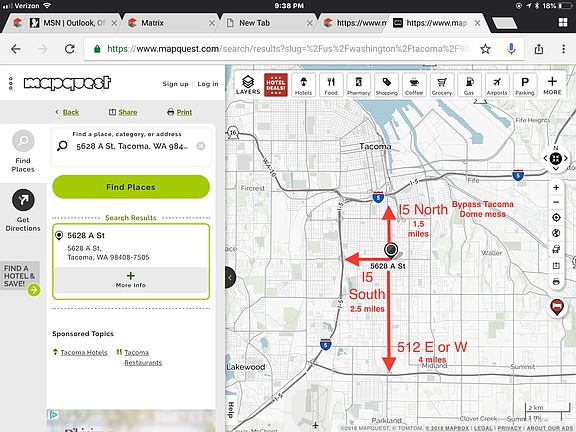Close the active mapquest tab
Viewport: 576px width, 432px height.
coord(478,23)
